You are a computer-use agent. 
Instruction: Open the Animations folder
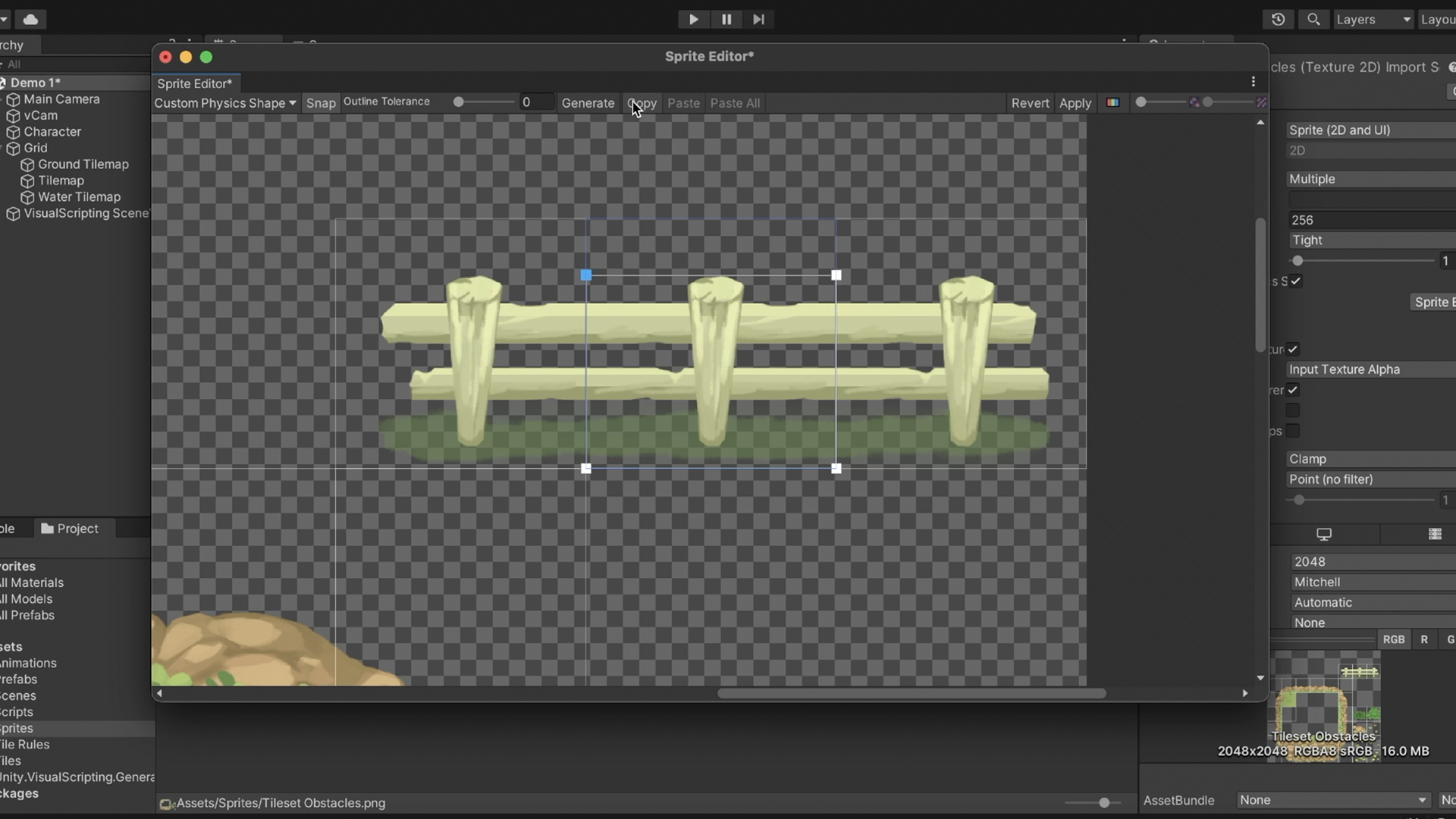point(29,663)
